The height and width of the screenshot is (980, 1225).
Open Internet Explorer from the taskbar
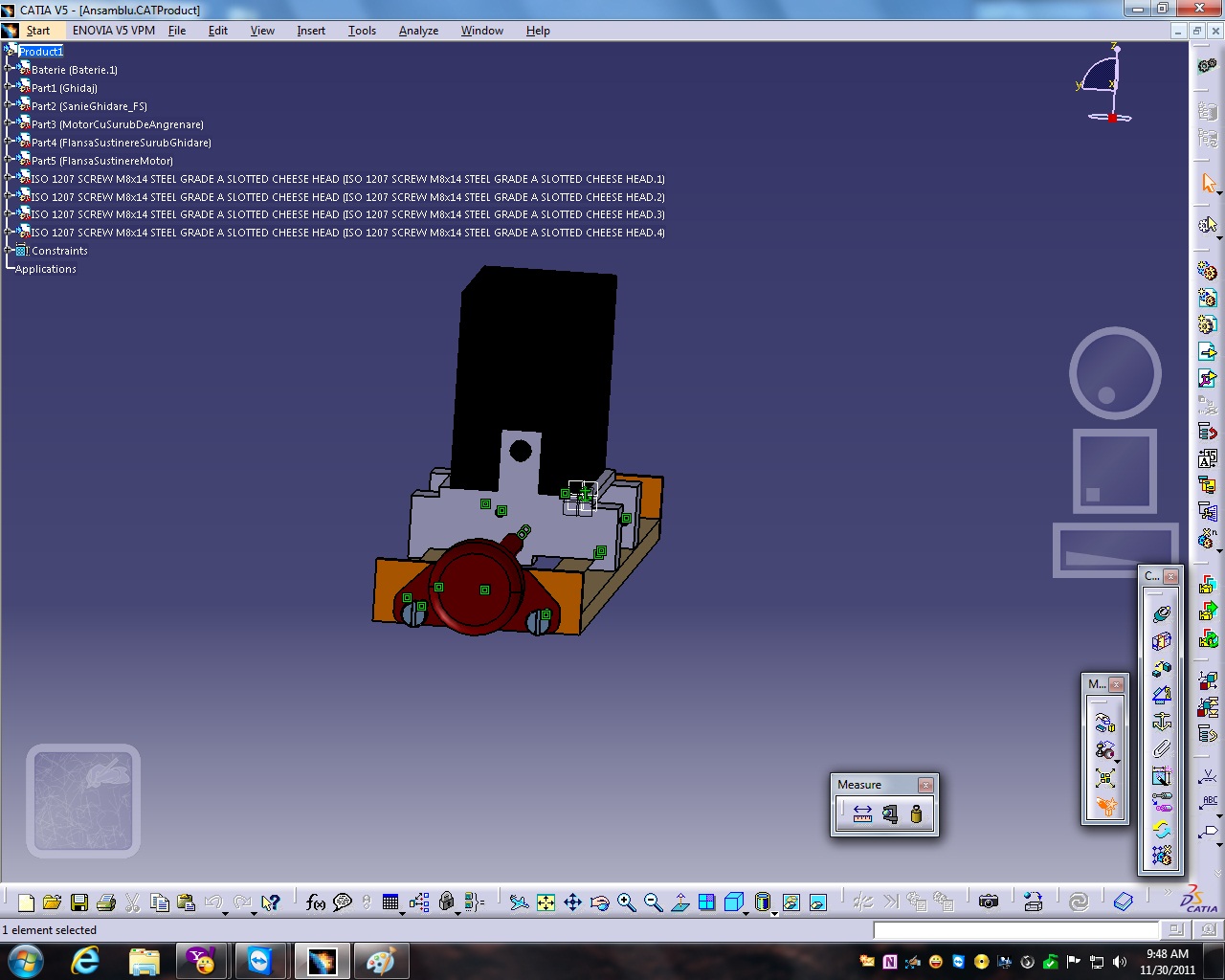click(x=85, y=961)
